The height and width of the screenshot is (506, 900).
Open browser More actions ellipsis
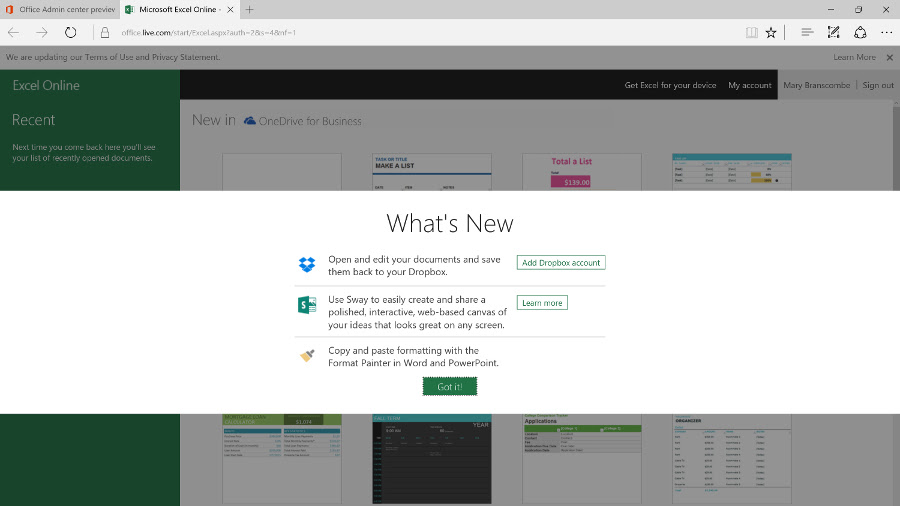(887, 33)
